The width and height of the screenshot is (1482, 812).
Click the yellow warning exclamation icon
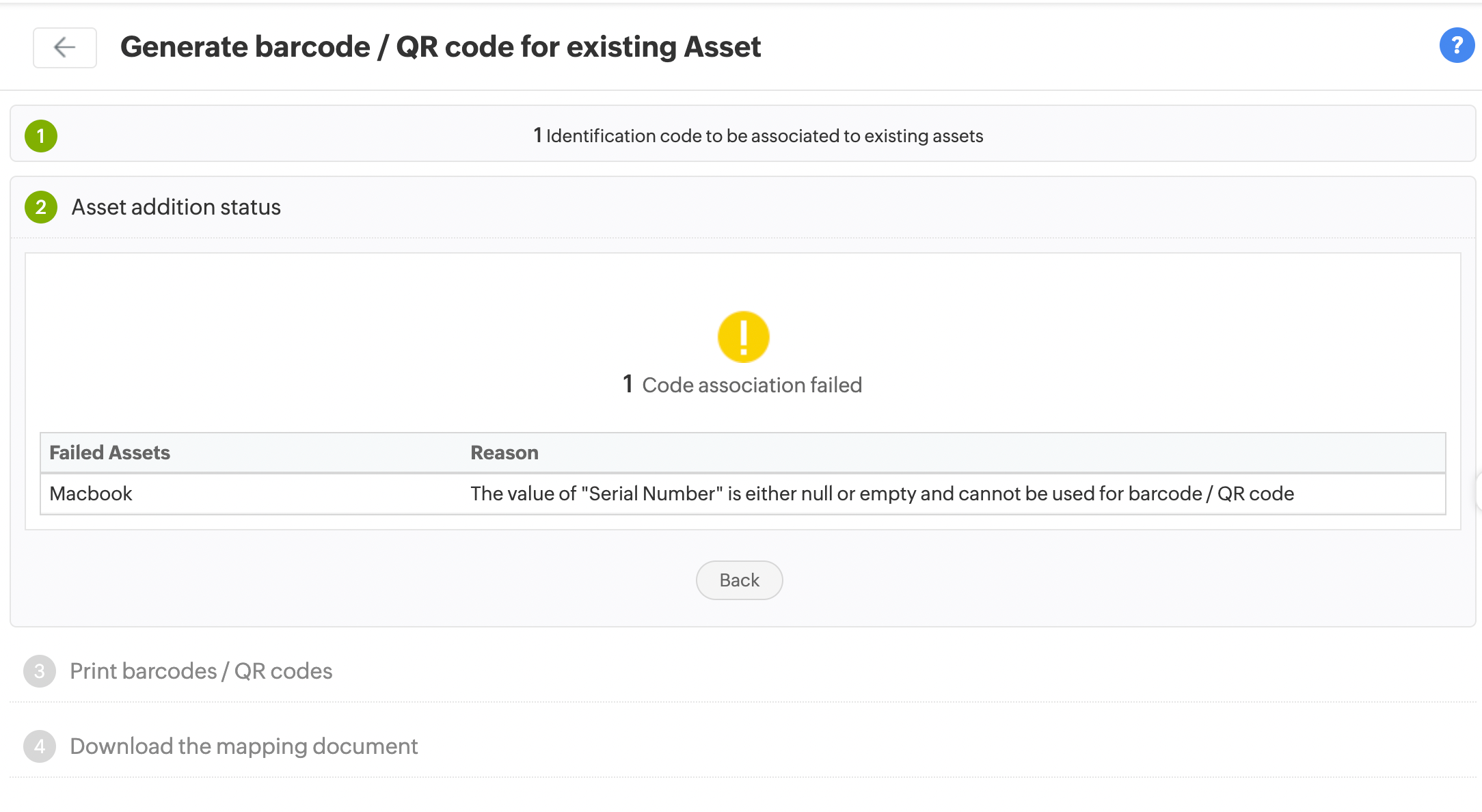tap(743, 337)
